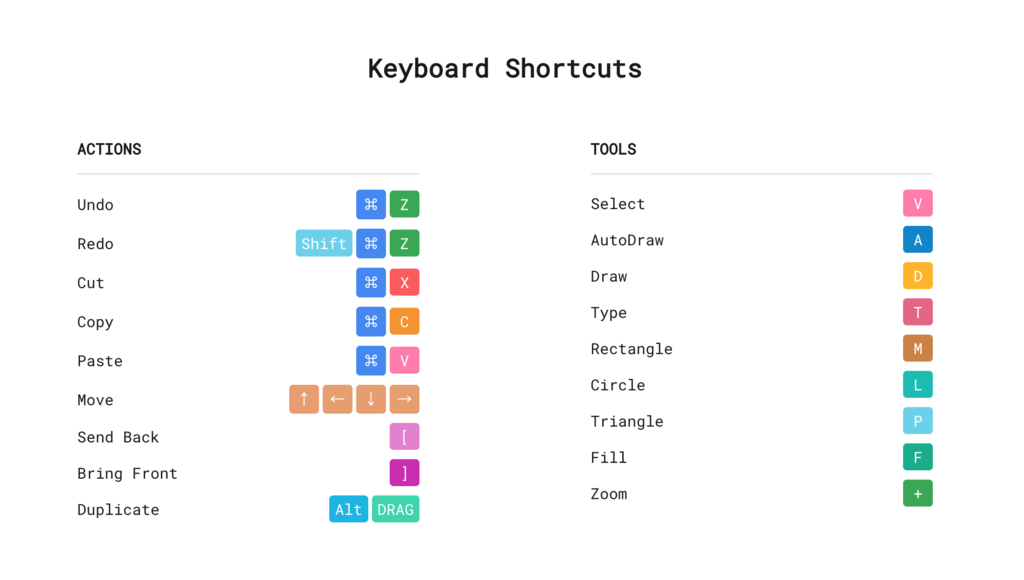Click the plus key for Zoom
This screenshot has width=1024, height=580.
918,494
